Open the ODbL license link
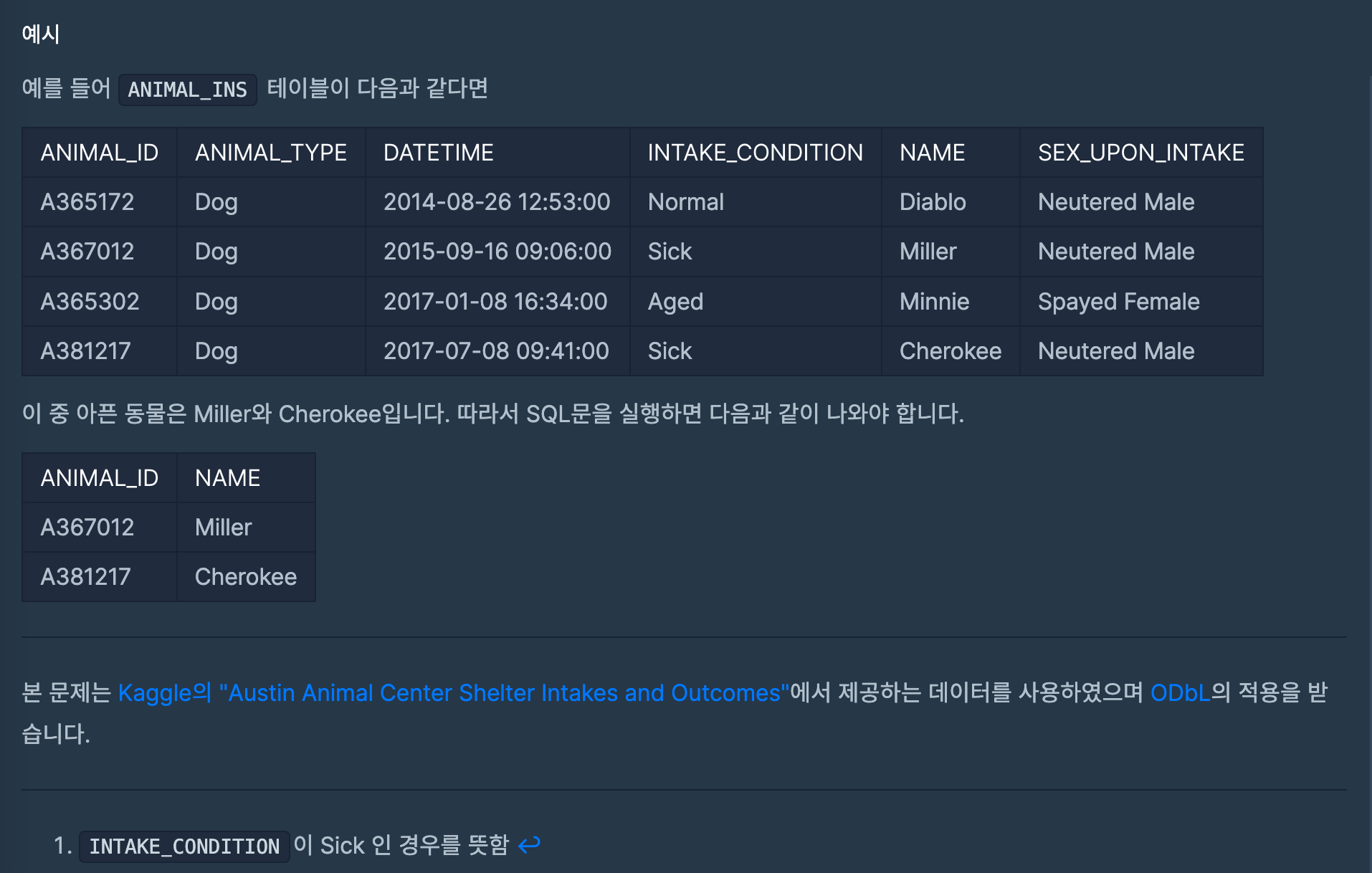This screenshot has width=1372, height=873. click(x=1179, y=692)
